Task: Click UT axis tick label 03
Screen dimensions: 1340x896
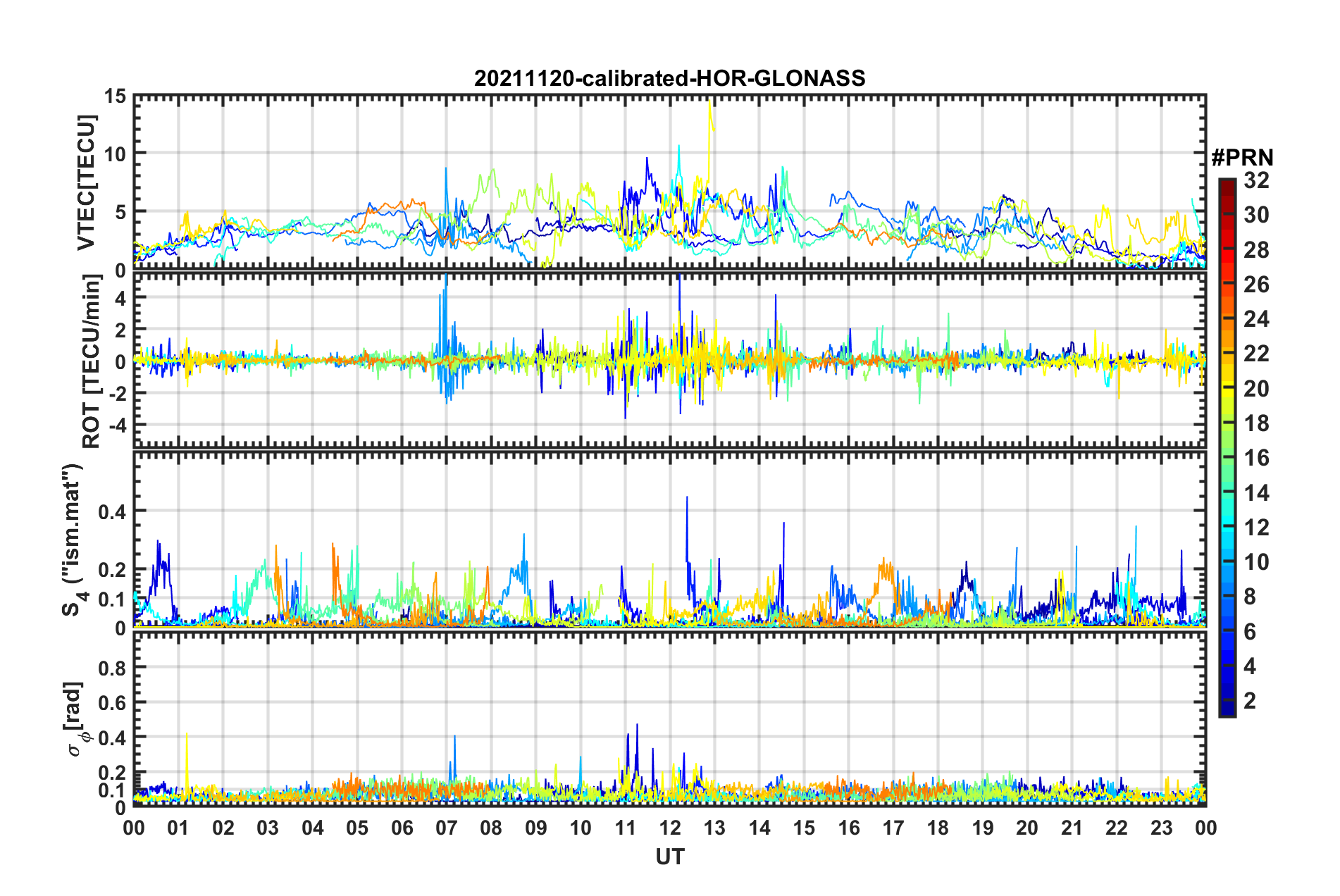Action: tap(268, 828)
